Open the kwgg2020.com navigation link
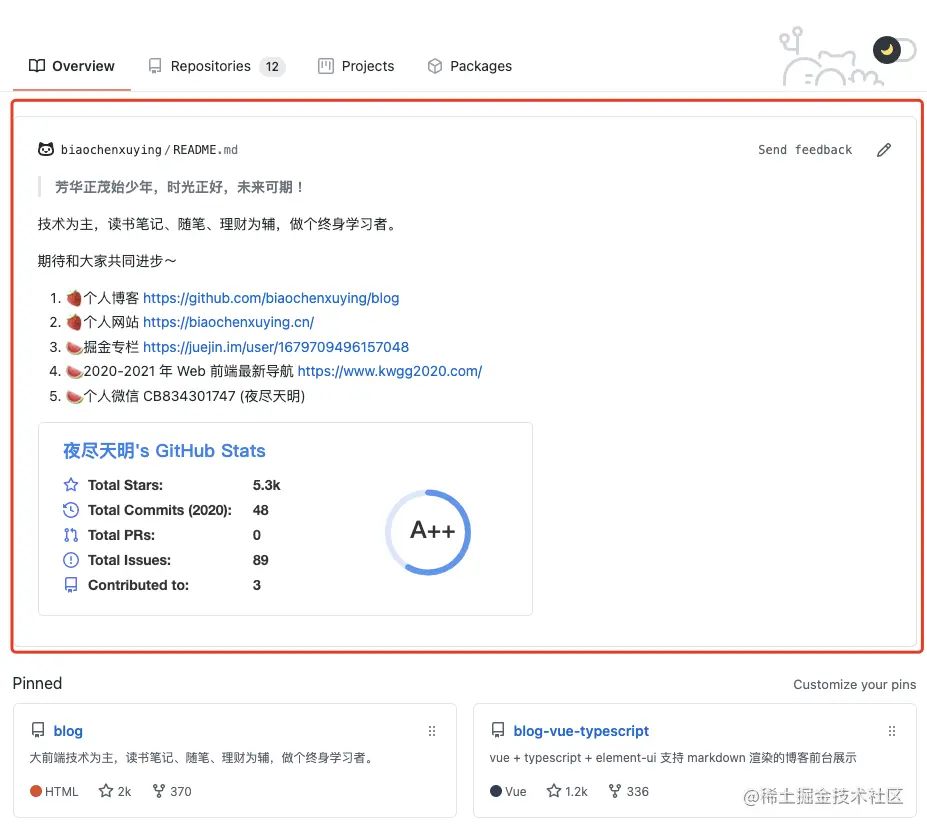 pyautogui.click(x=390, y=371)
